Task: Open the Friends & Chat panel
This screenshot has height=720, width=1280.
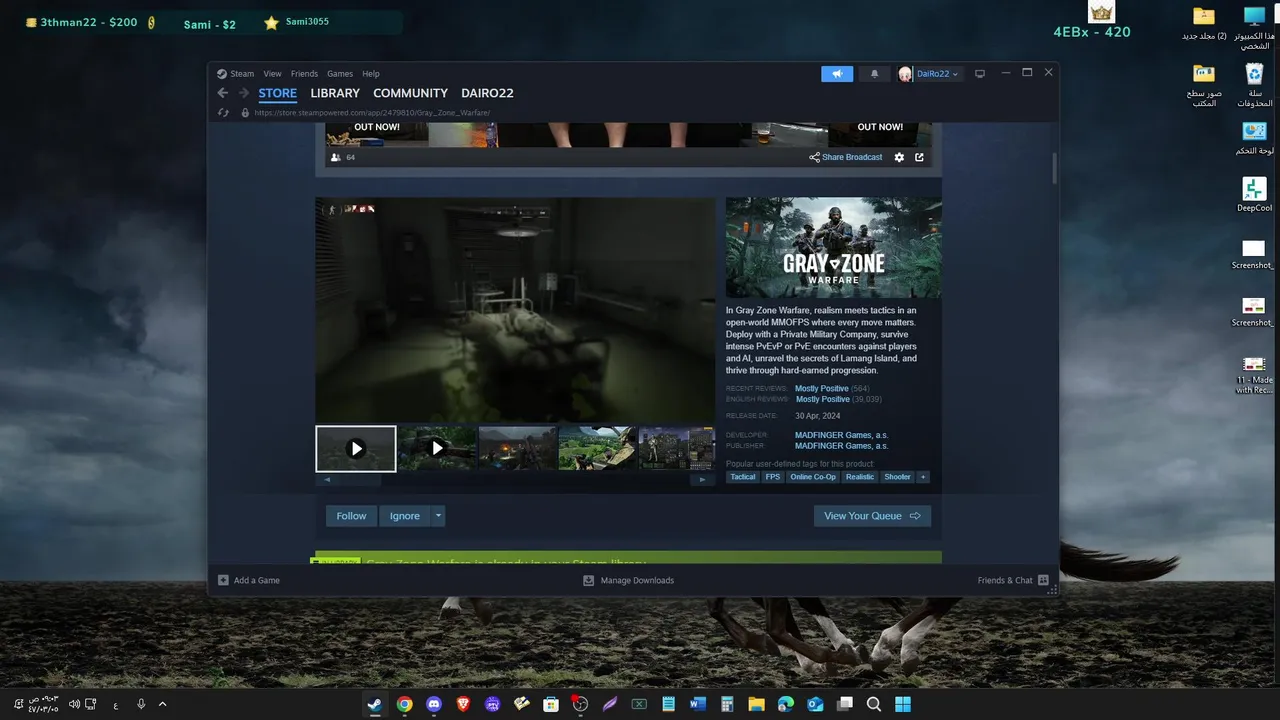Action: click(1013, 580)
